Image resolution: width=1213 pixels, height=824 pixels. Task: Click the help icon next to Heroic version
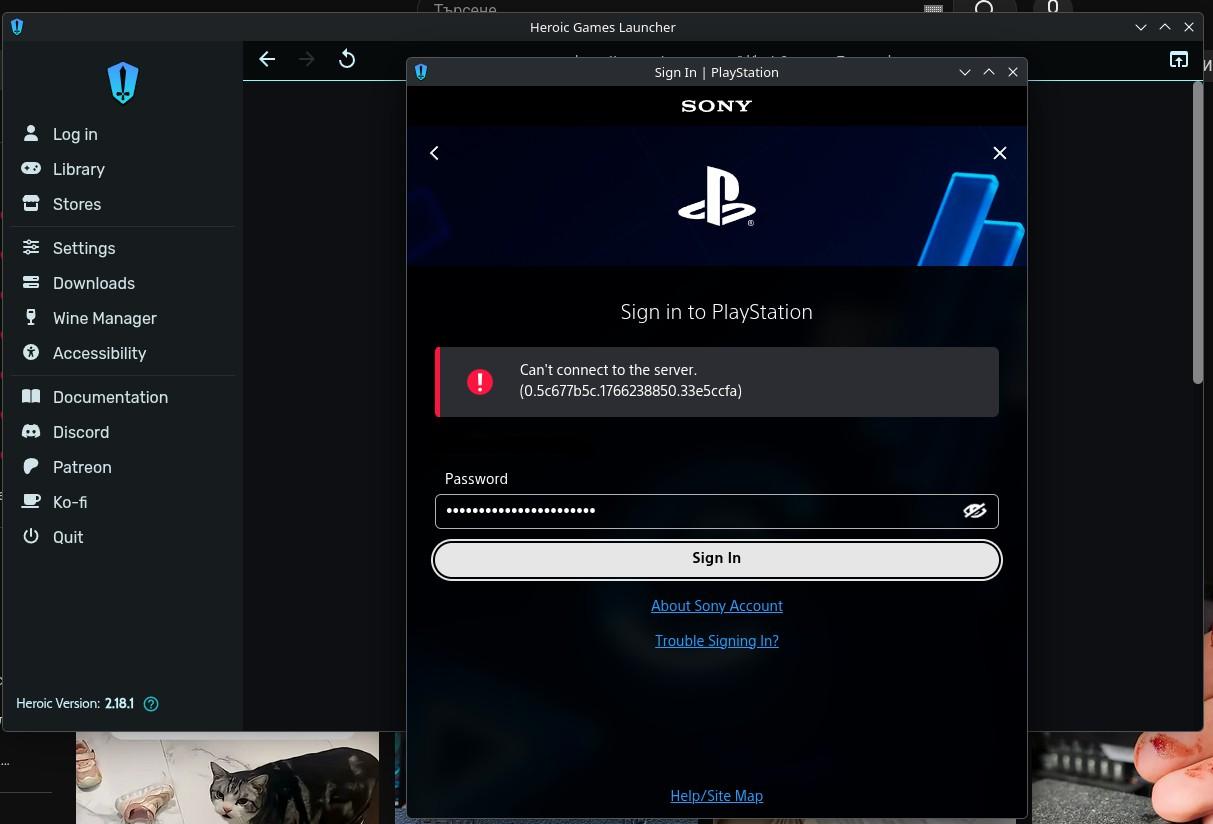(151, 704)
